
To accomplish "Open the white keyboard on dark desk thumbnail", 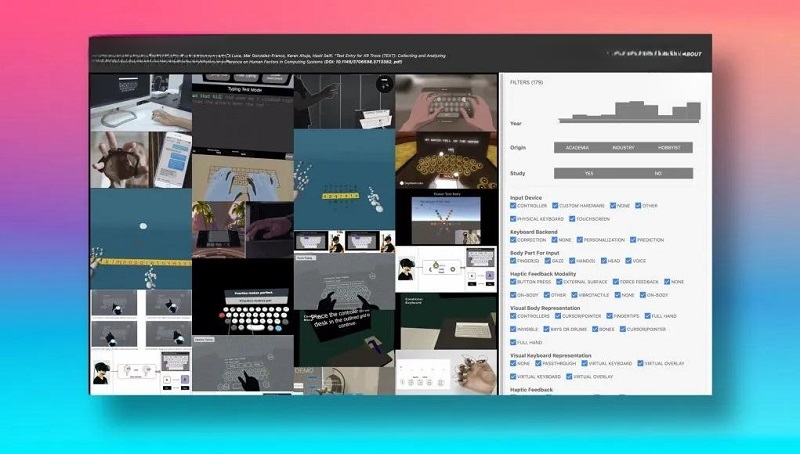I will point(446,321).
